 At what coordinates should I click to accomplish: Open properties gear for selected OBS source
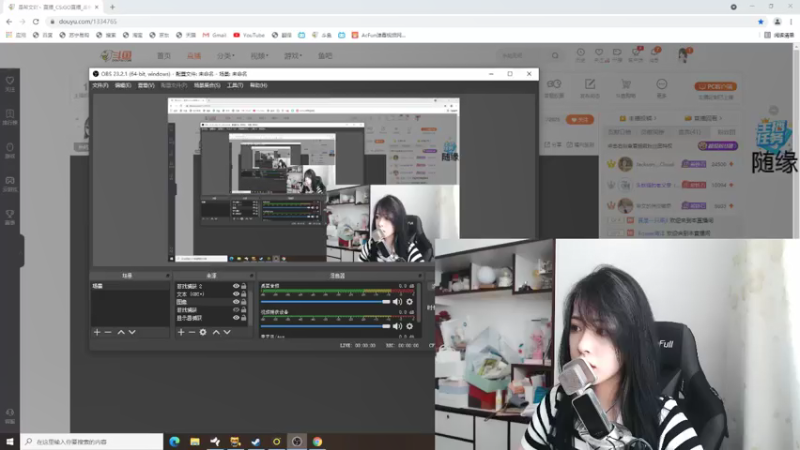(x=203, y=332)
